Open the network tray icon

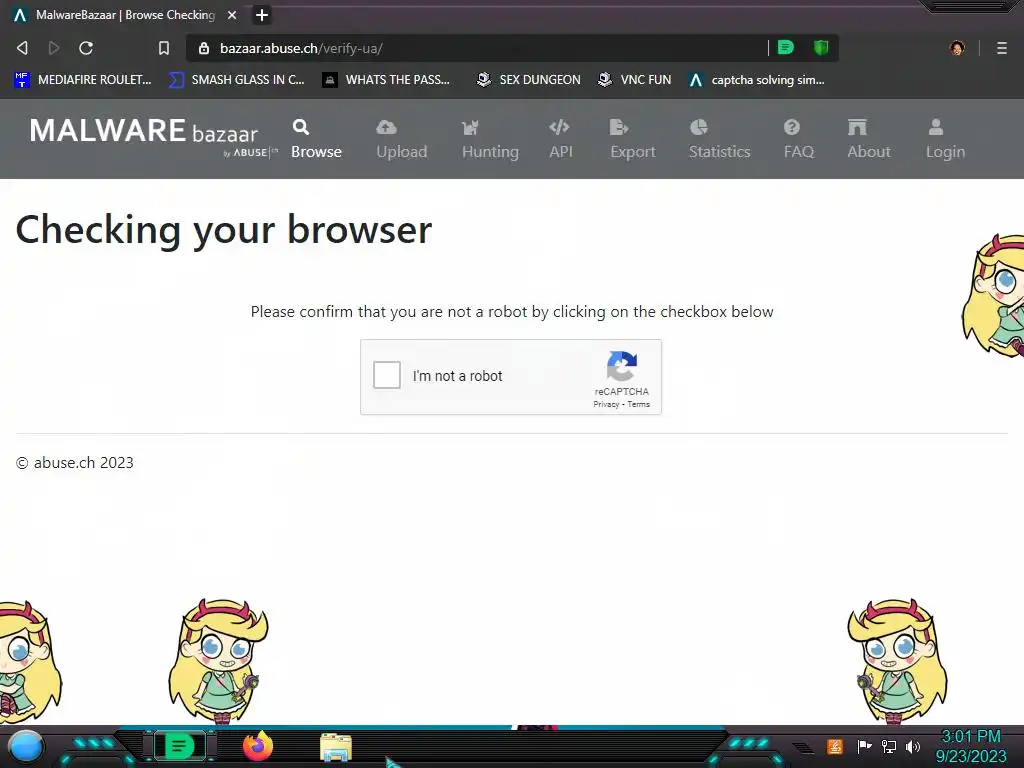tap(888, 746)
